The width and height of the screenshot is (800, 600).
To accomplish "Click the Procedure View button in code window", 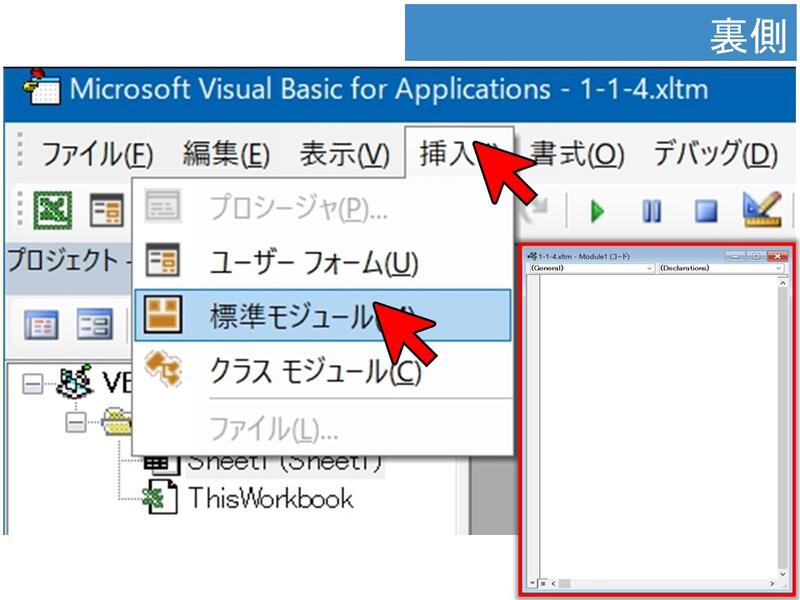I will click(533, 583).
